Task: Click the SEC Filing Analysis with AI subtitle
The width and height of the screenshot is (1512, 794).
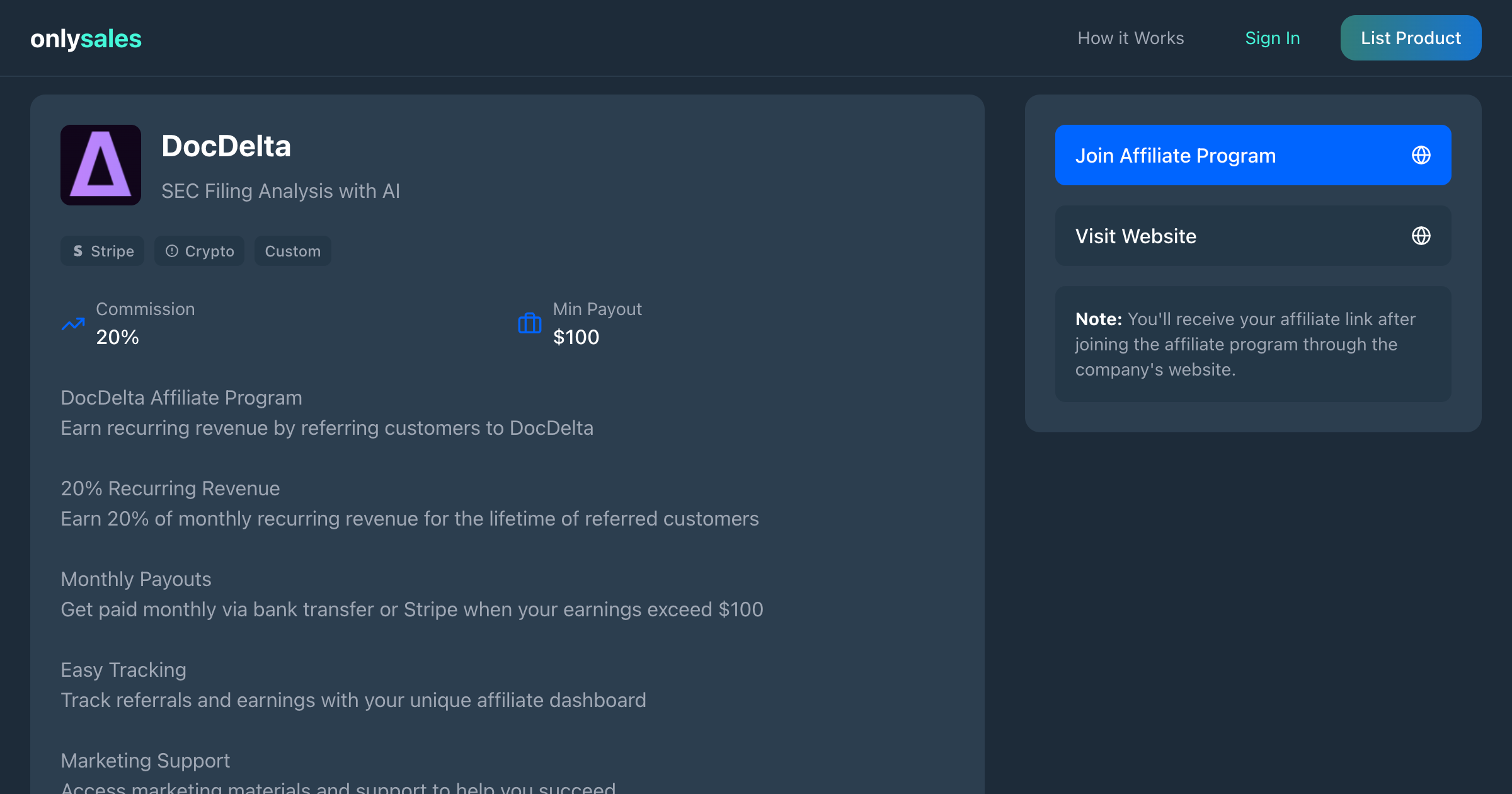Action: 280,191
